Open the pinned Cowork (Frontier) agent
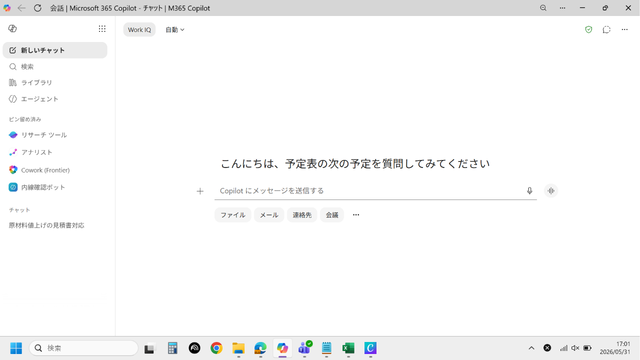 click(x=55, y=170)
